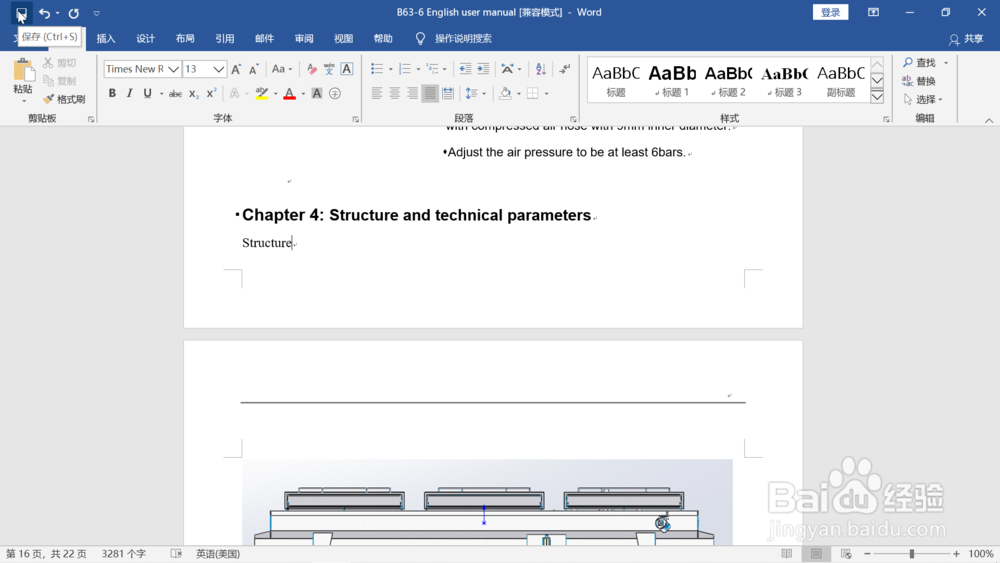Open the line spacing options
Screen dimensions: 1000x563
(475, 94)
